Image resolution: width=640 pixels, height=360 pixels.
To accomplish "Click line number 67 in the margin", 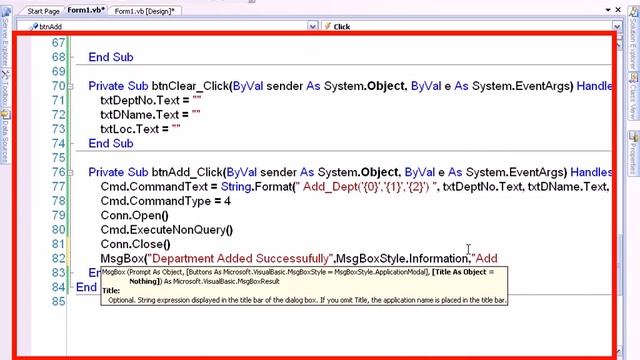I will [58, 43].
